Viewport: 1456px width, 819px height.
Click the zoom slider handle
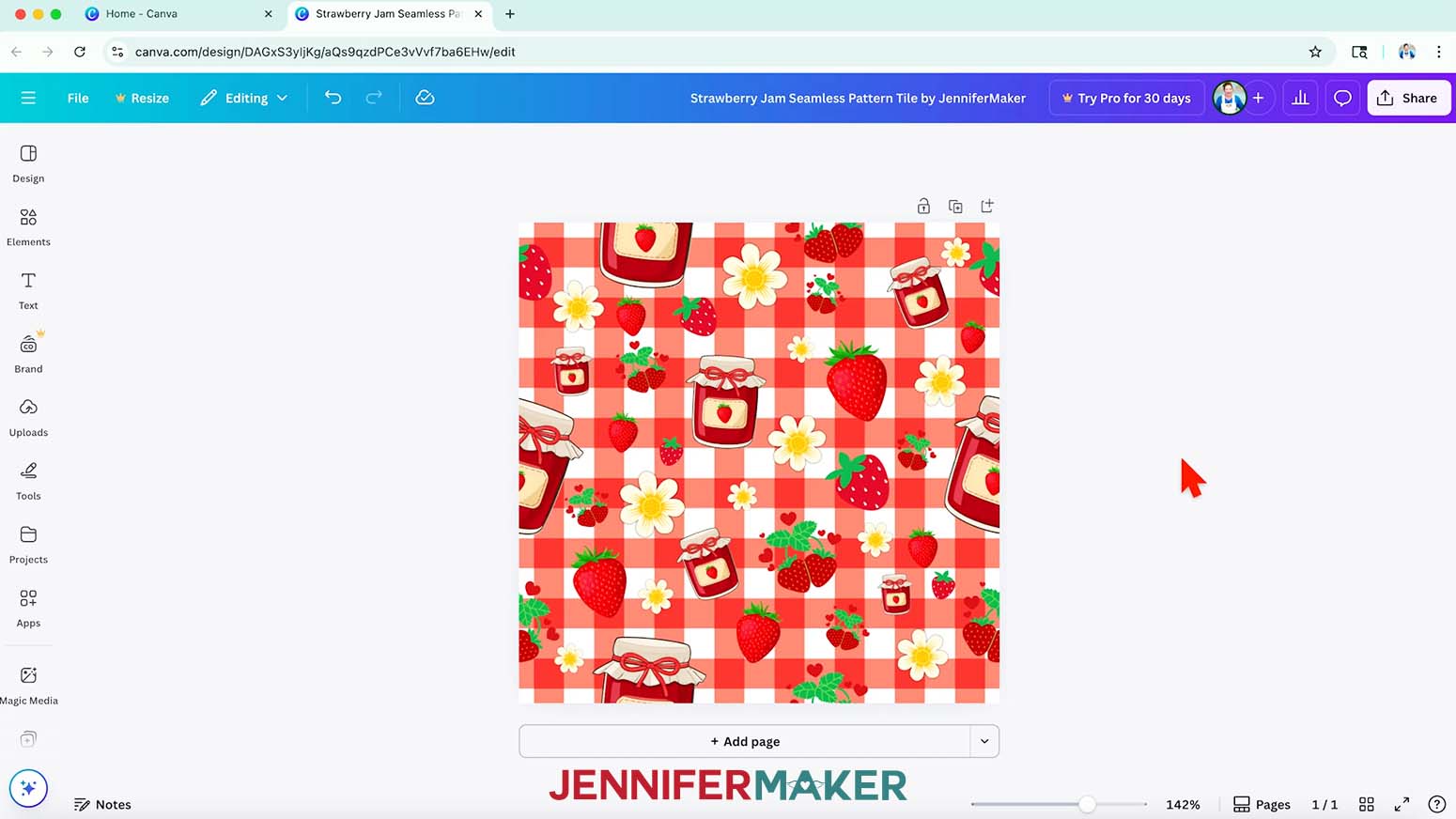tap(1087, 804)
